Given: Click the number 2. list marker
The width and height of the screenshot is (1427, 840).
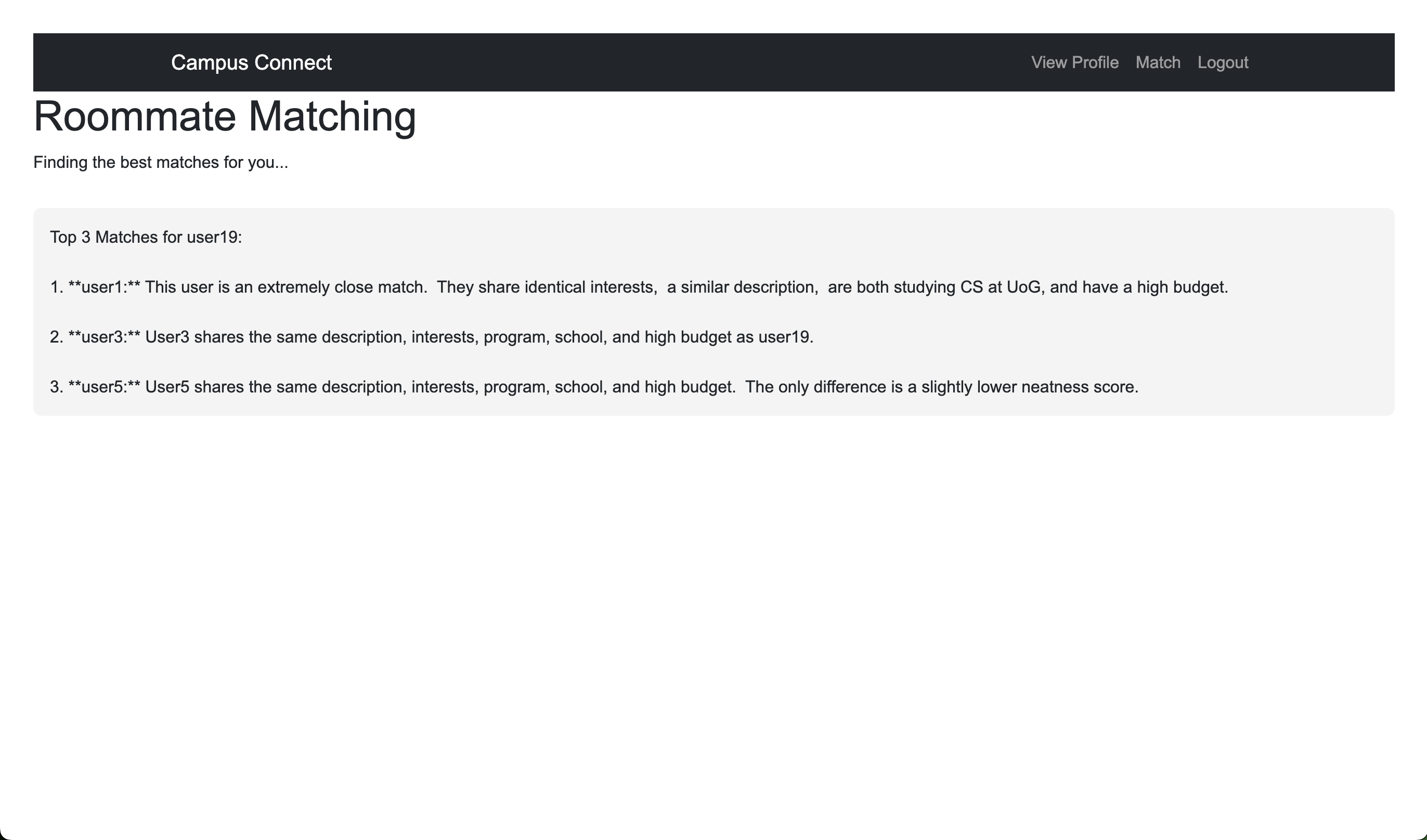Looking at the screenshot, I should [56, 337].
